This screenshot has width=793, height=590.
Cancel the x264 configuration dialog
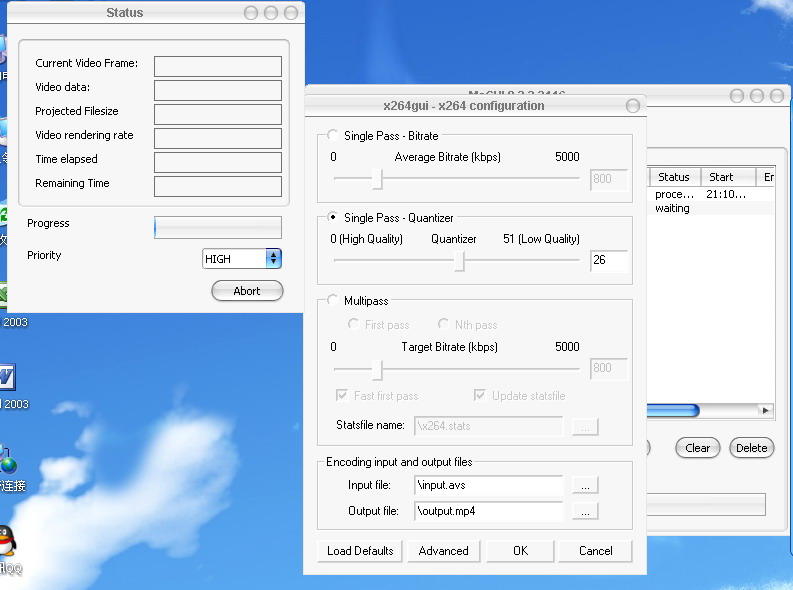click(x=595, y=551)
